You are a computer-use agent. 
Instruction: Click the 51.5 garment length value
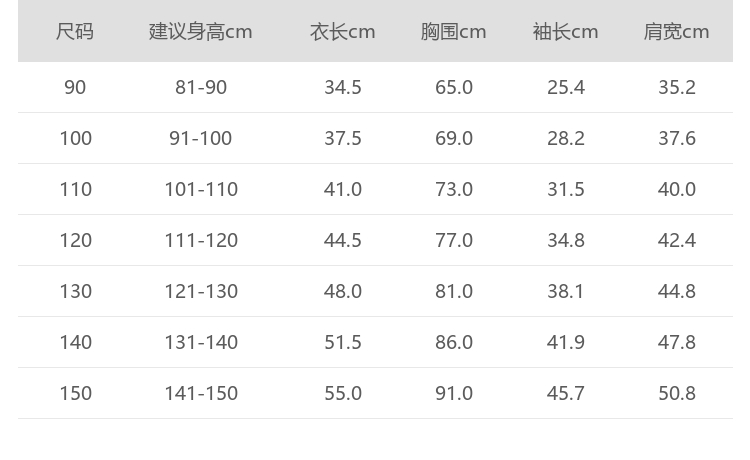(x=343, y=342)
